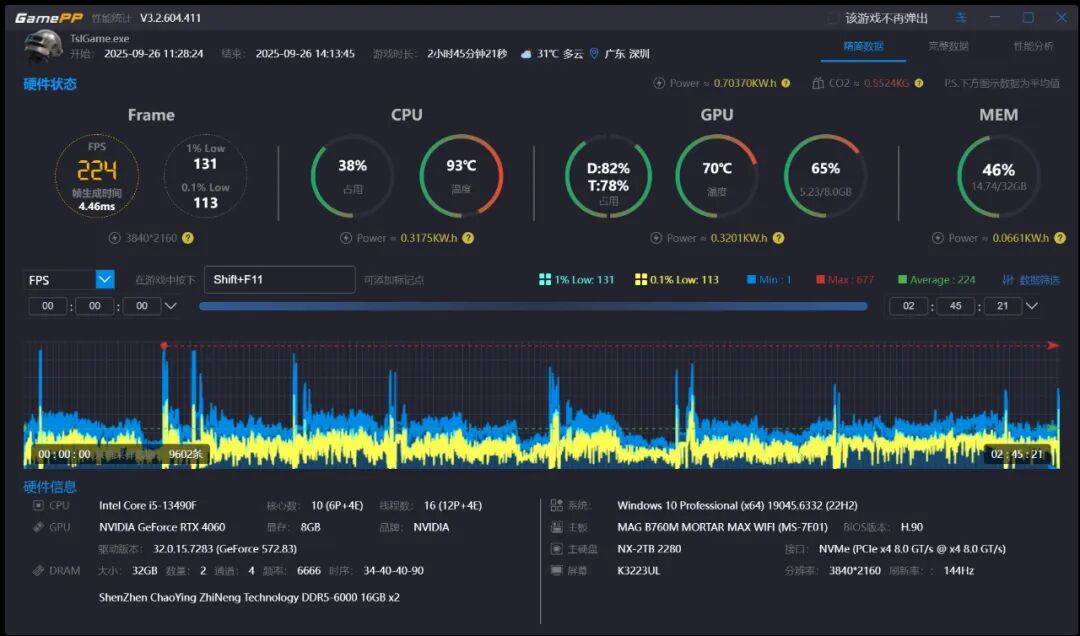Click the help icon beside total Power 0.70370KW.h
Screen dimensions: 1080x636
click(x=786, y=83)
